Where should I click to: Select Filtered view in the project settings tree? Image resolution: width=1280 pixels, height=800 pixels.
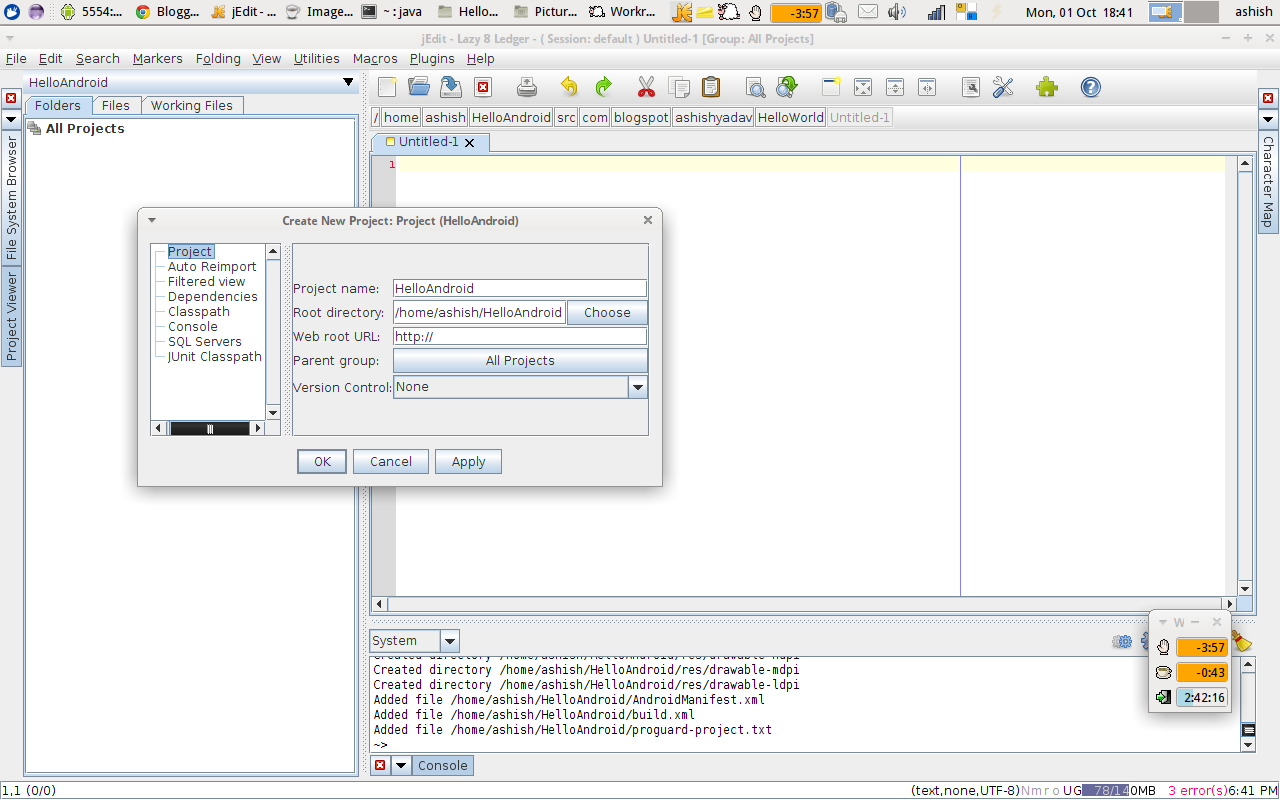[x=205, y=281]
